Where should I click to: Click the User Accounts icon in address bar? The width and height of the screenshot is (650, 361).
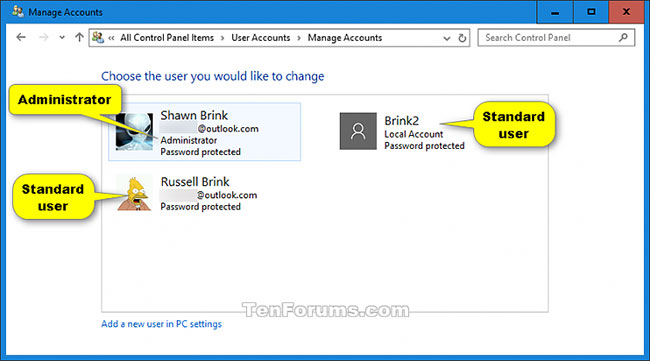click(98, 37)
